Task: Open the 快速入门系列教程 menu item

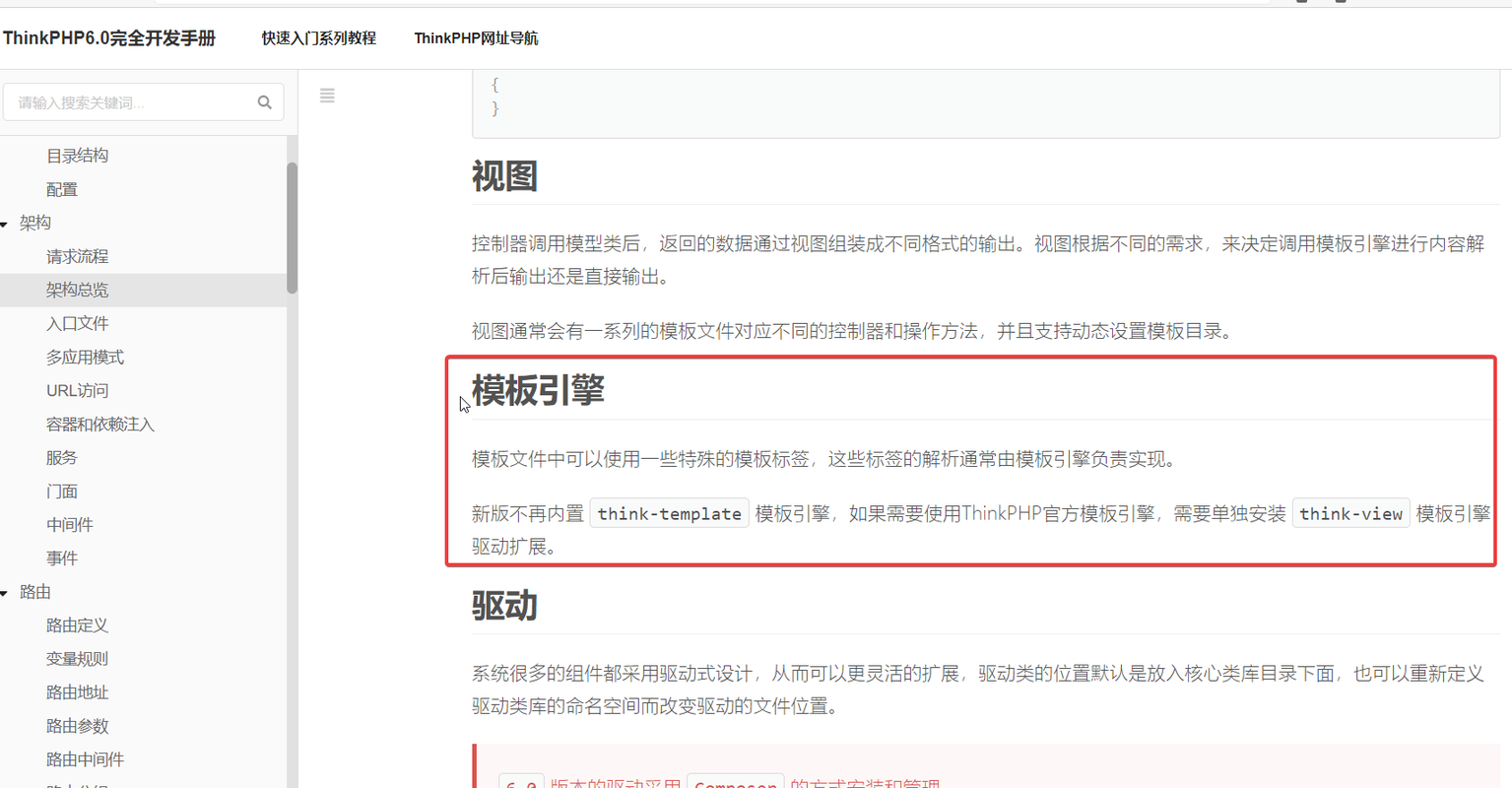Action: click(x=317, y=37)
